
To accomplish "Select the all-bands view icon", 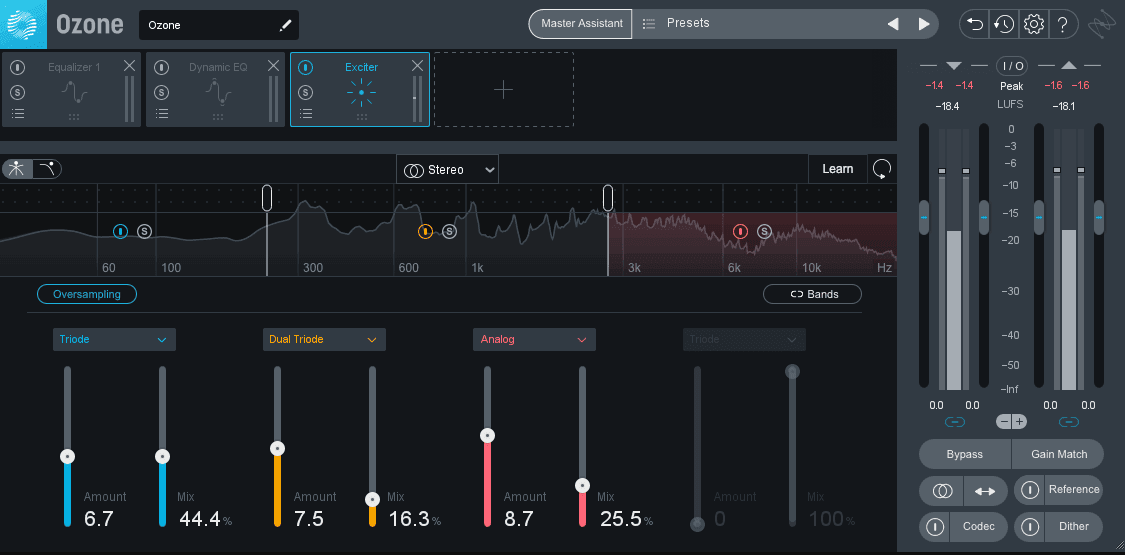I will [x=17, y=169].
